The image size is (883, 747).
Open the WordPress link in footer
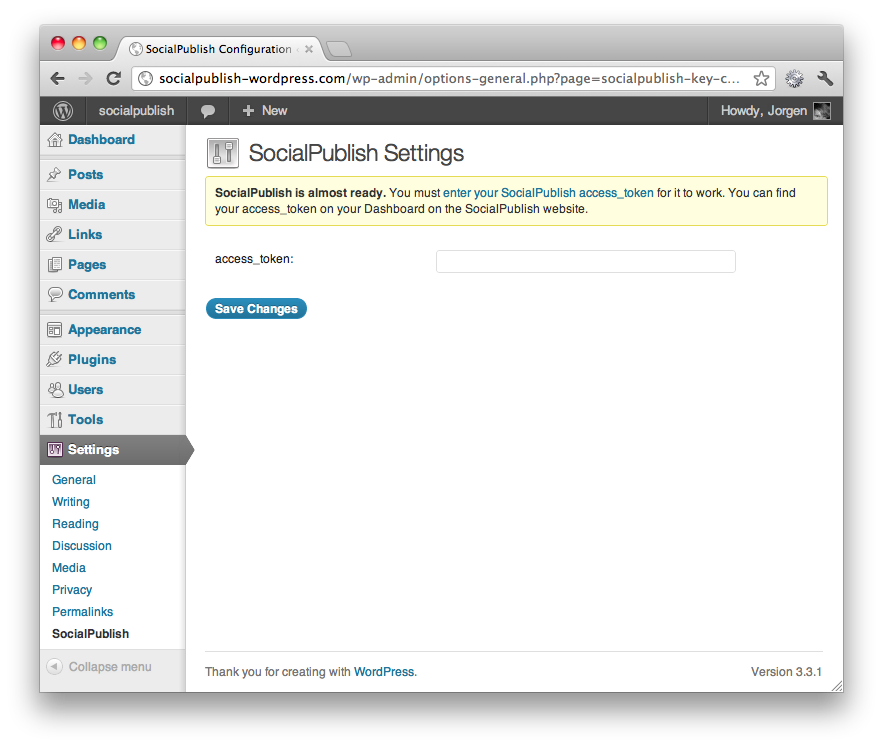(384, 672)
